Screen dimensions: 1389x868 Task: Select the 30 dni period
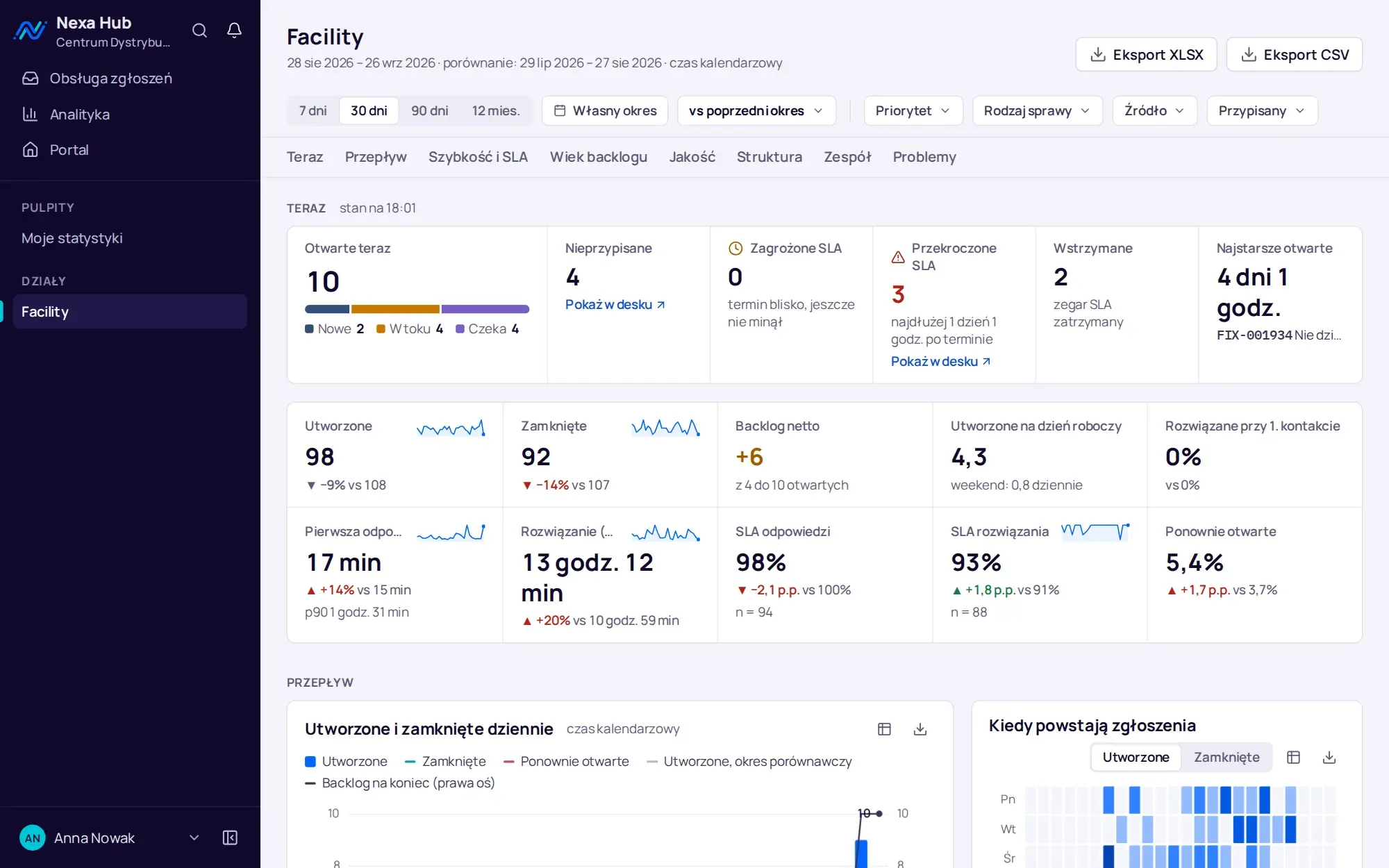(369, 110)
